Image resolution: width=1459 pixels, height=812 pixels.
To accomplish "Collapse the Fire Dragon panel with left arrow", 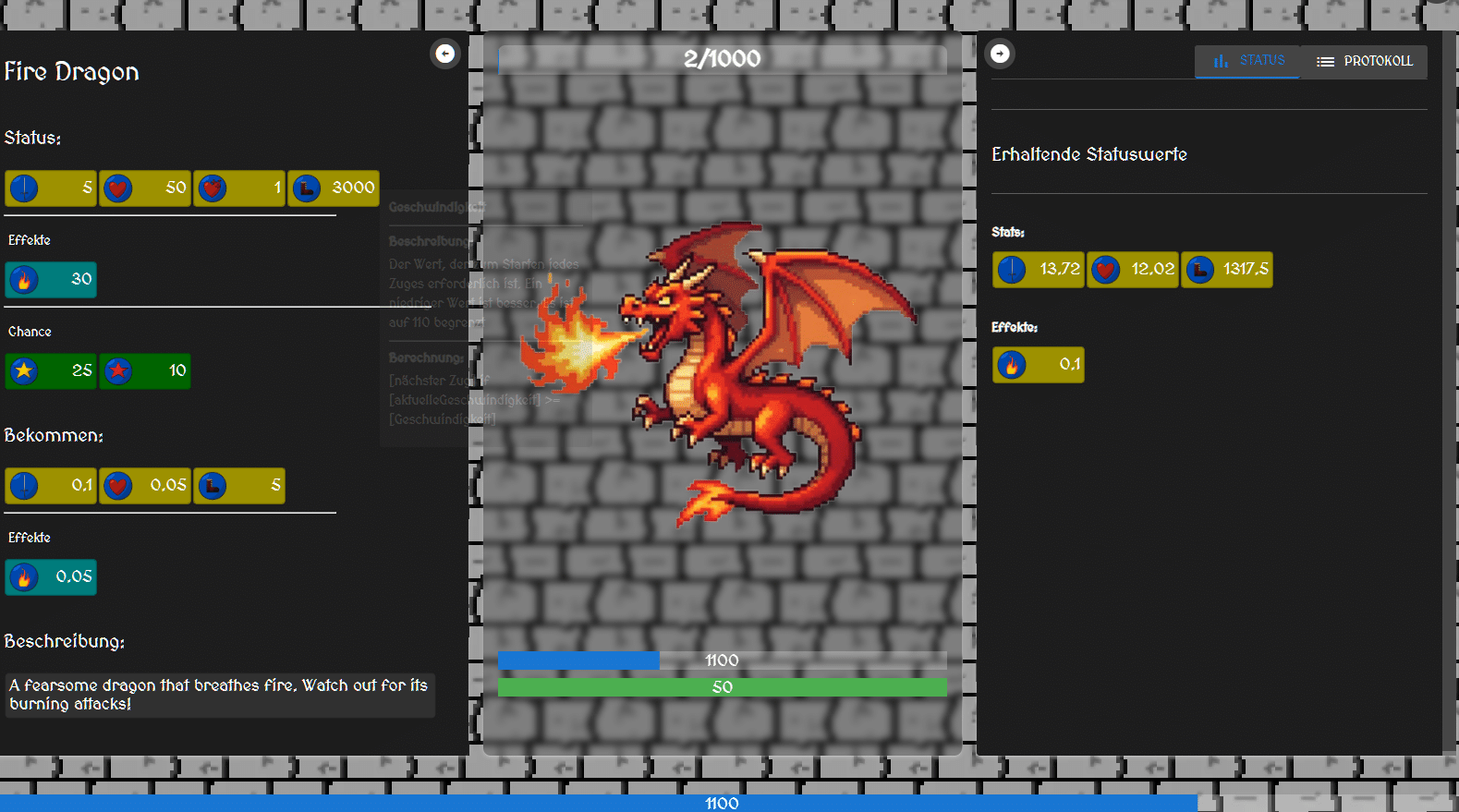I will pyautogui.click(x=445, y=54).
